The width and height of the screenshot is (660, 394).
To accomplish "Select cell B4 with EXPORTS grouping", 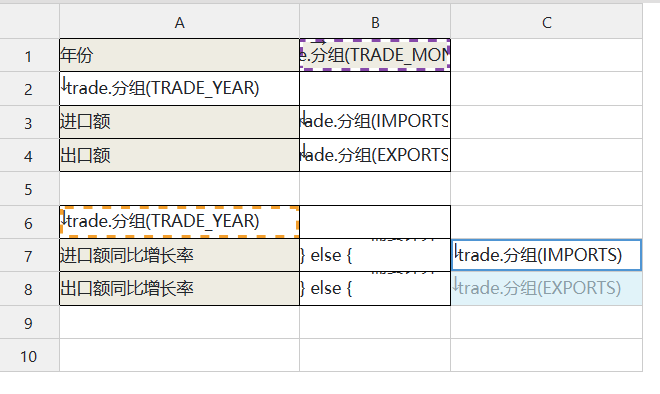I will 375,155.
